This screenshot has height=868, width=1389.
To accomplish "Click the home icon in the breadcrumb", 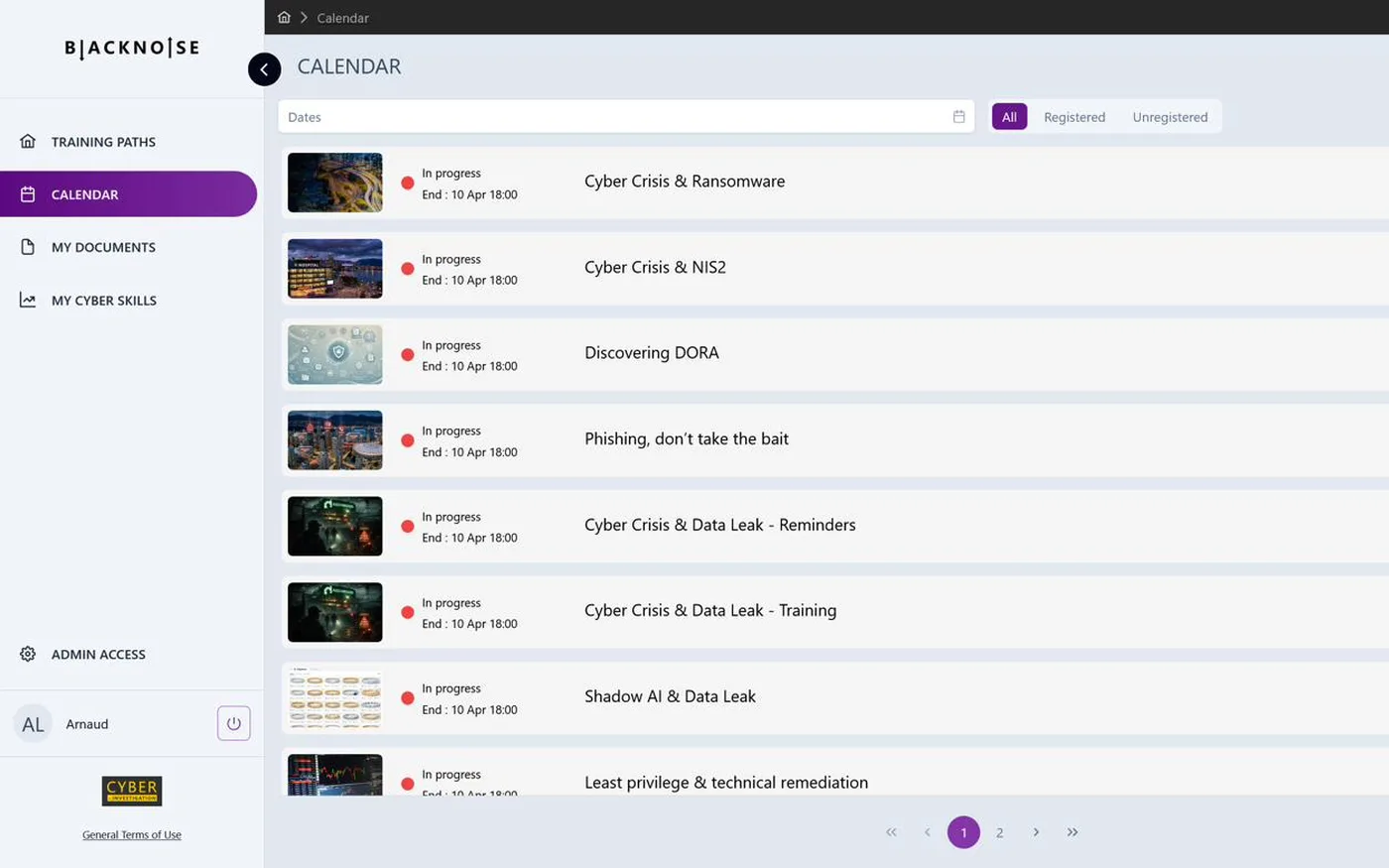I will (284, 18).
